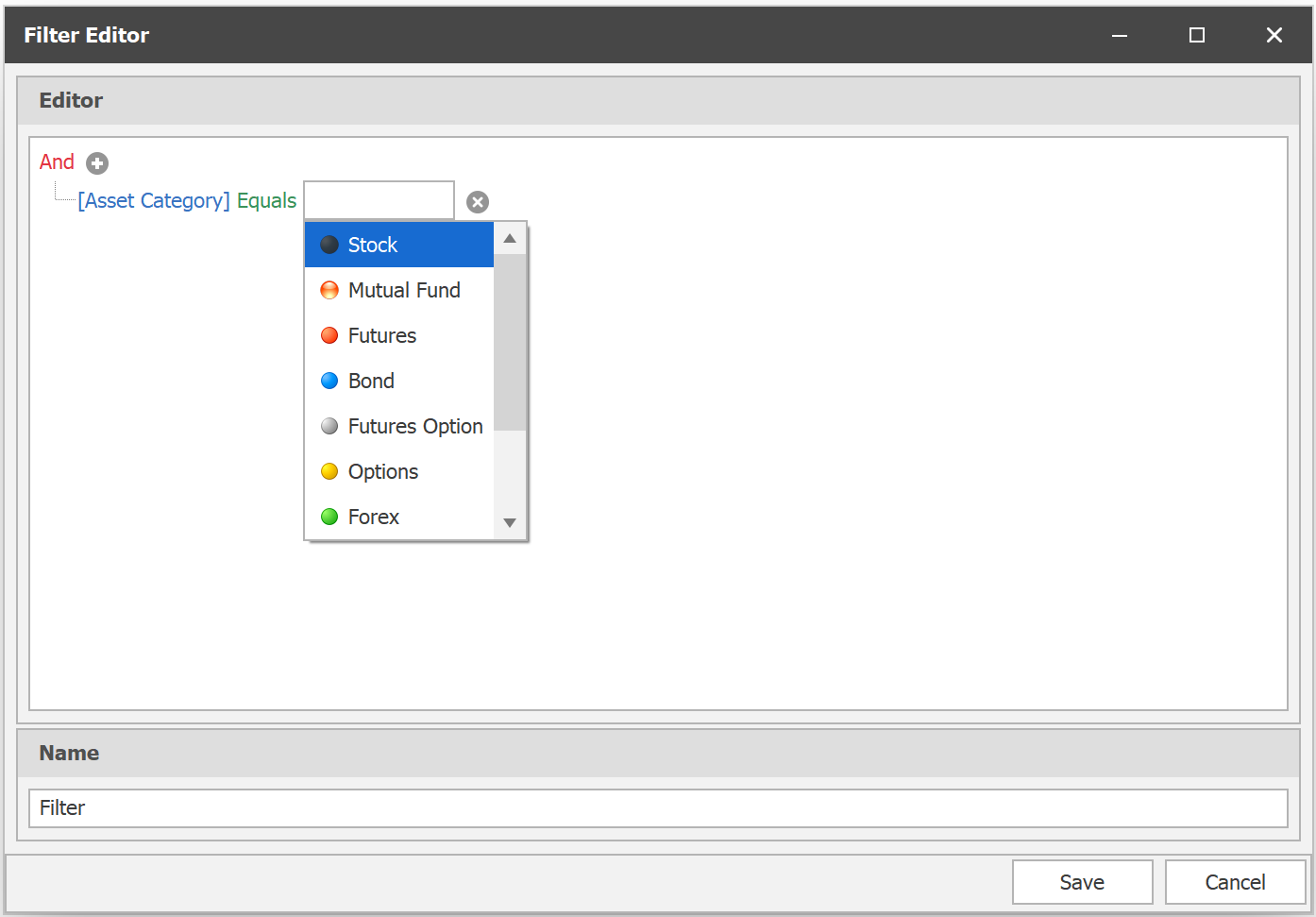
Task: Click the yellow Options category icon
Action: (329, 471)
